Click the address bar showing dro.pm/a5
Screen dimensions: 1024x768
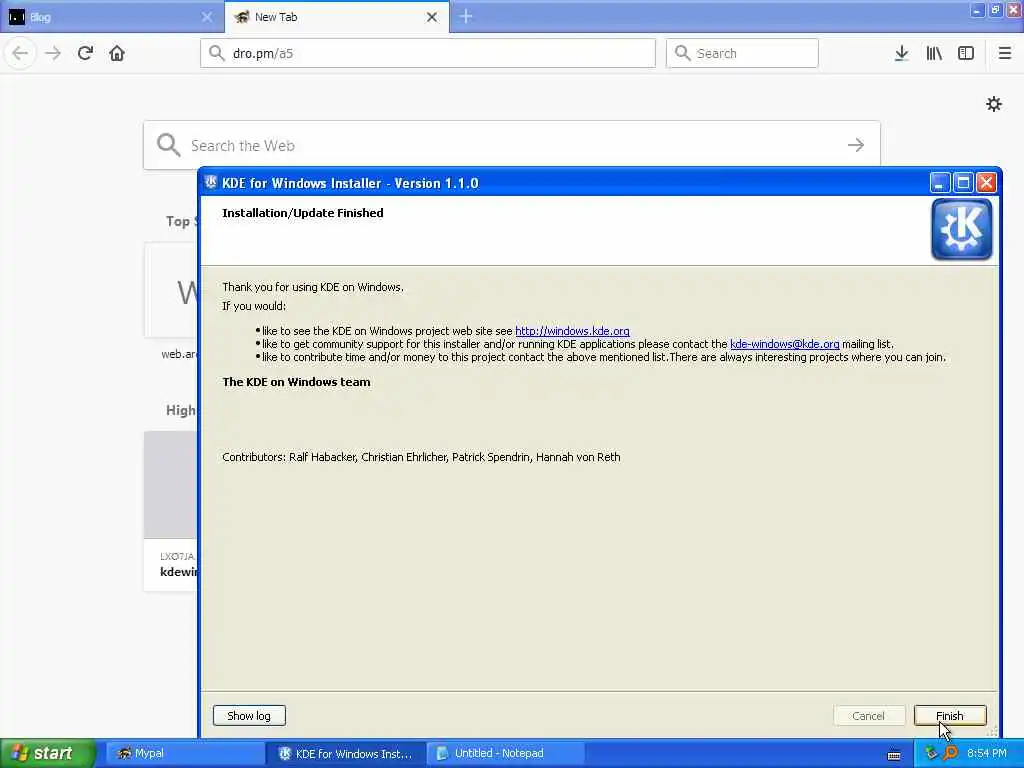(x=428, y=53)
